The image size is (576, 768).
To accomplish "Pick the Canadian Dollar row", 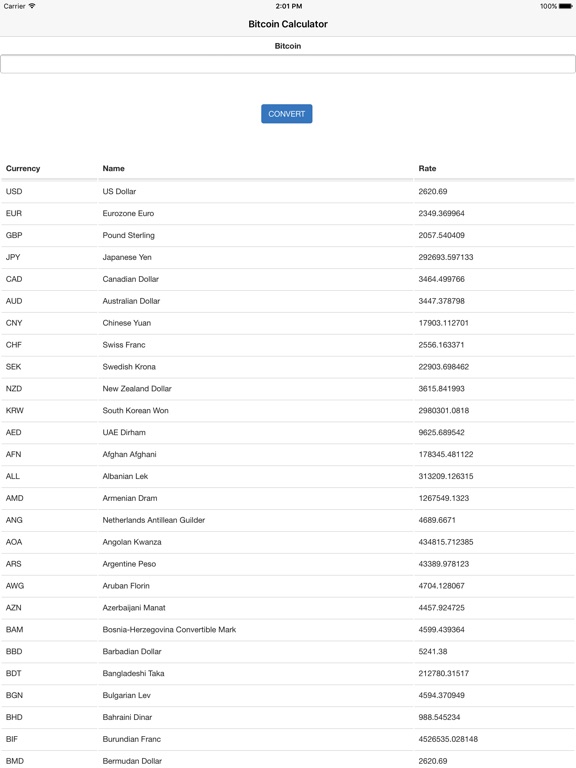I will [x=288, y=279].
